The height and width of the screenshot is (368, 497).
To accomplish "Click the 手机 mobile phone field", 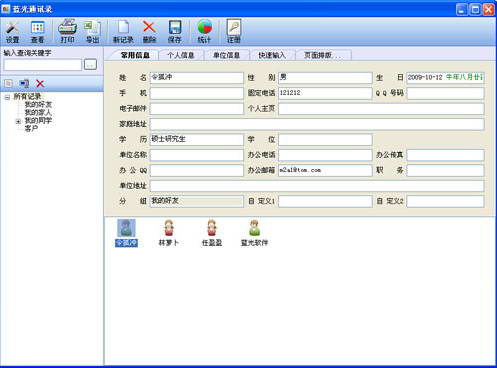I will tap(196, 93).
